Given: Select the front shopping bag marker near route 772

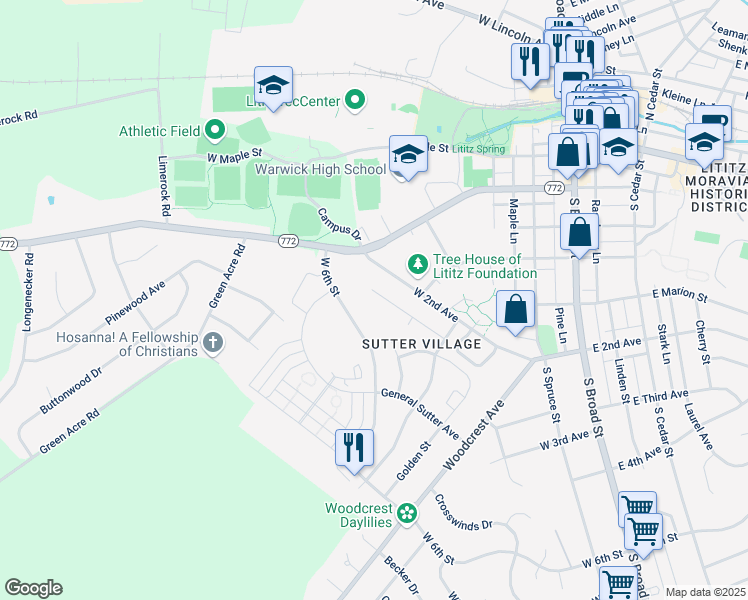Looking at the screenshot, I should (568, 155).
